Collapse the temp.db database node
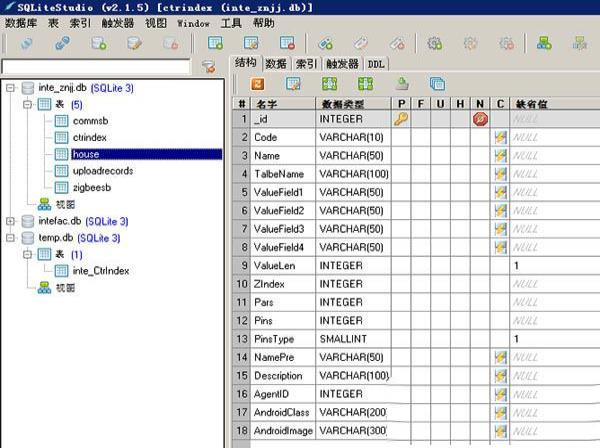This screenshot has width=600, height=448. click(x=10, y=238)
